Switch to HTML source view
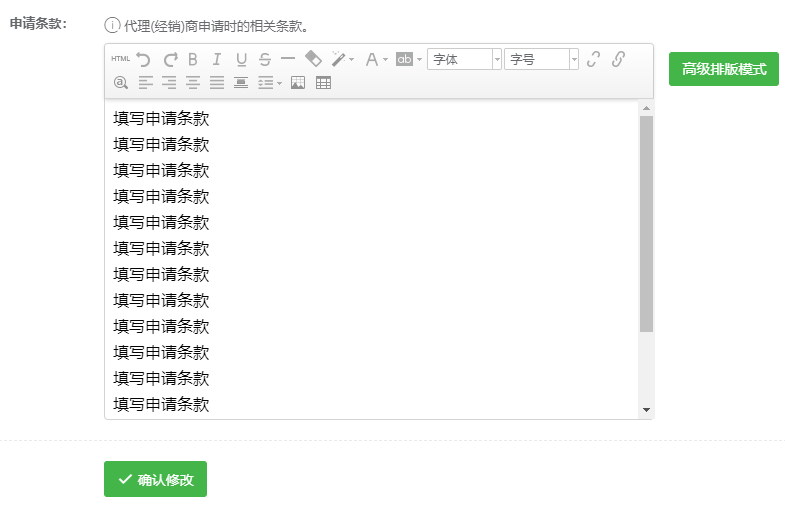 click(x=120, y=59)
